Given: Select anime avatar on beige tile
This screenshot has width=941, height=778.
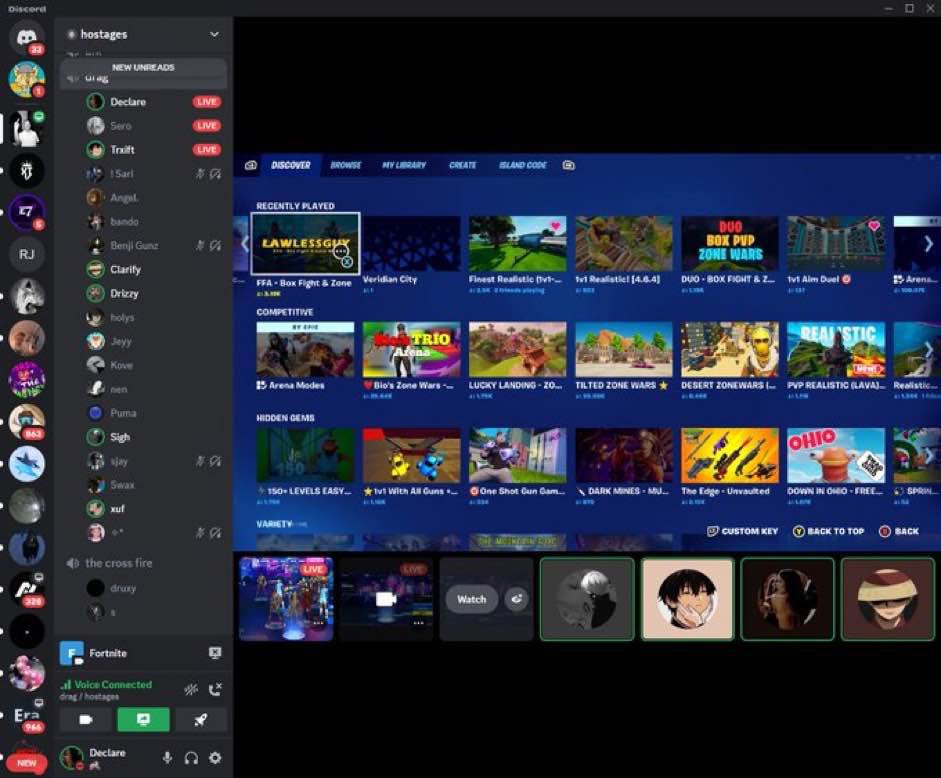Looking at the screenshot, I should point(687,599).
